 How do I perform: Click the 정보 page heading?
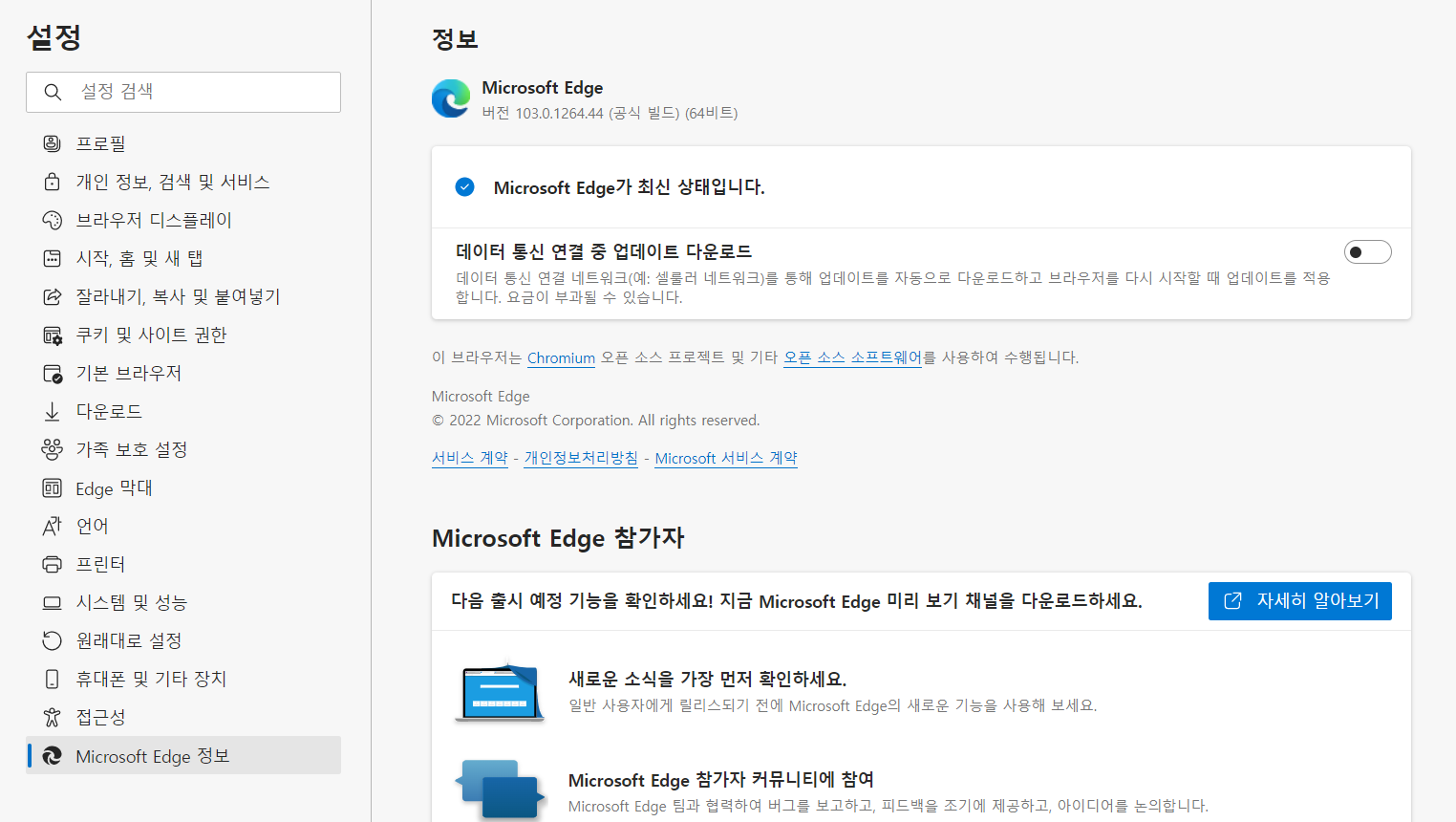tap(455, 39)
